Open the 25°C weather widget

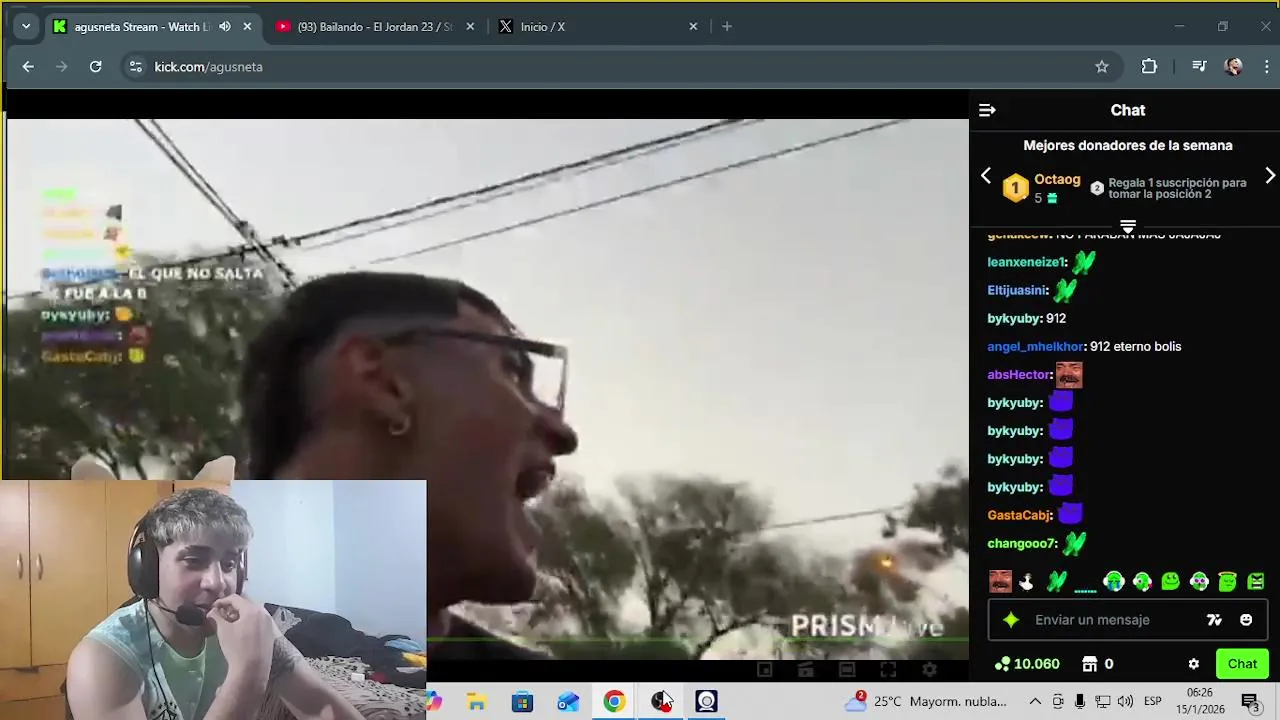(925, 702)
